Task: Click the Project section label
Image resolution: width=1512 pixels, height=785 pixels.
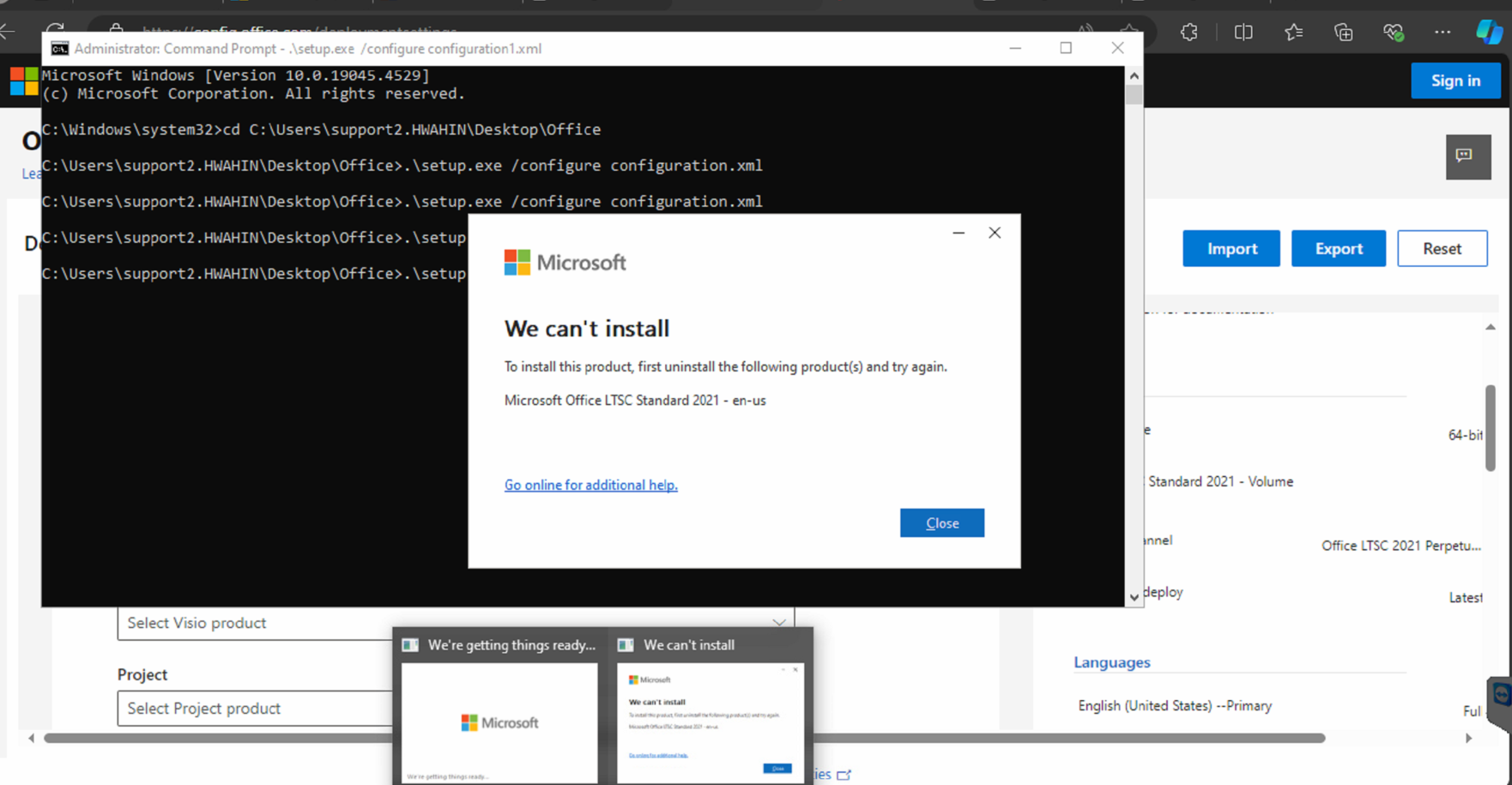Action: pyautogui.click(x=142, y=674)
